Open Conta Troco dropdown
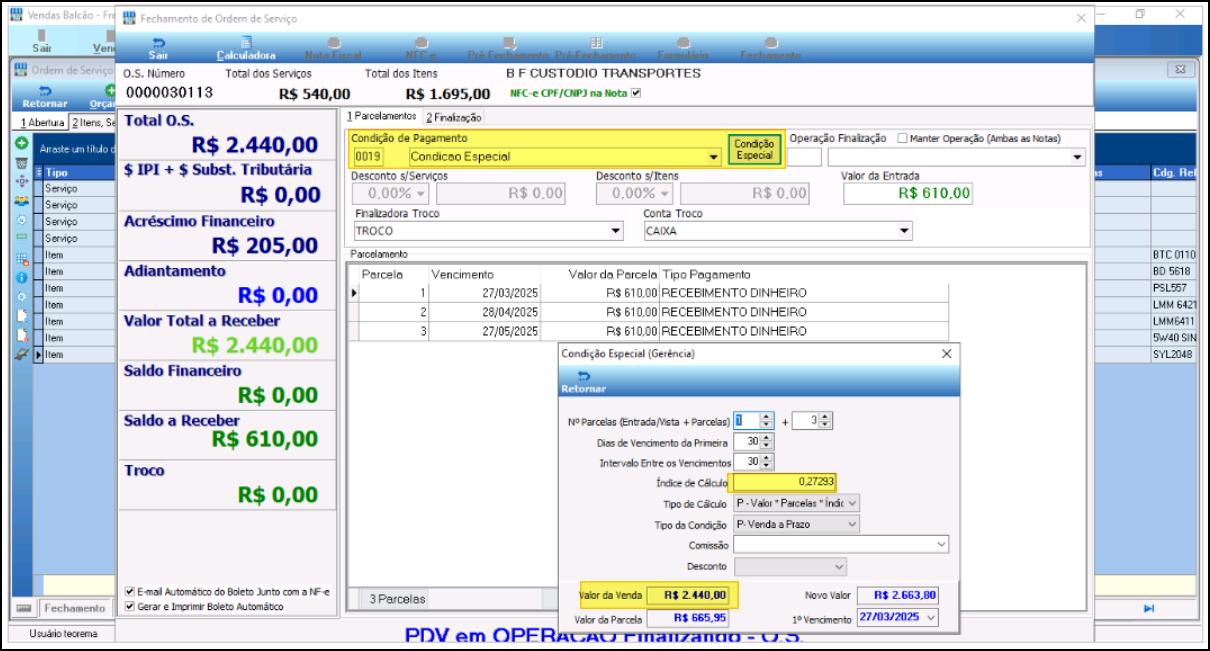 [x=904, y=231]
